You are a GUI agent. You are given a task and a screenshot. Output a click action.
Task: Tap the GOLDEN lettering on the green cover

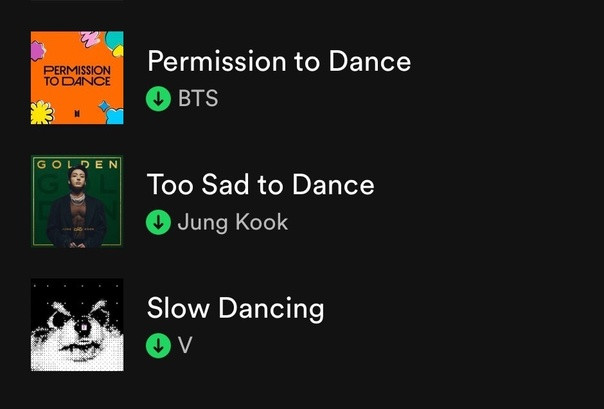coord(77,165)
